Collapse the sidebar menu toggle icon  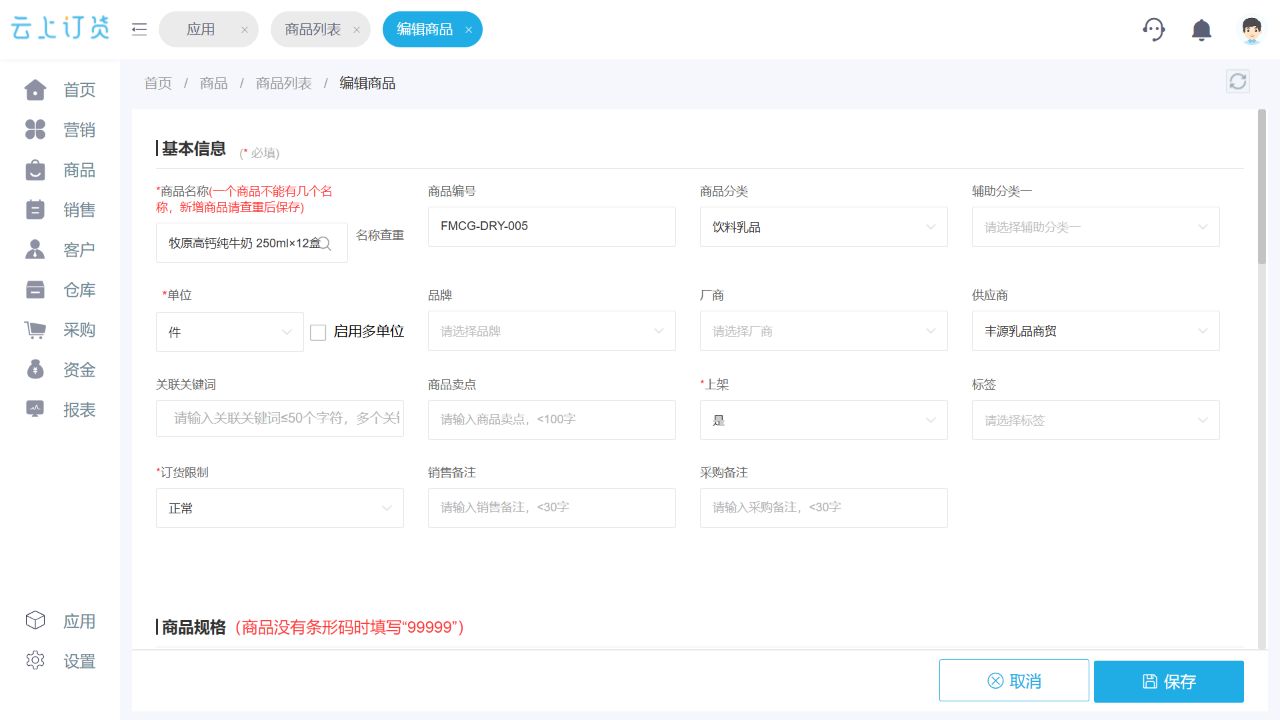(139, 29)
